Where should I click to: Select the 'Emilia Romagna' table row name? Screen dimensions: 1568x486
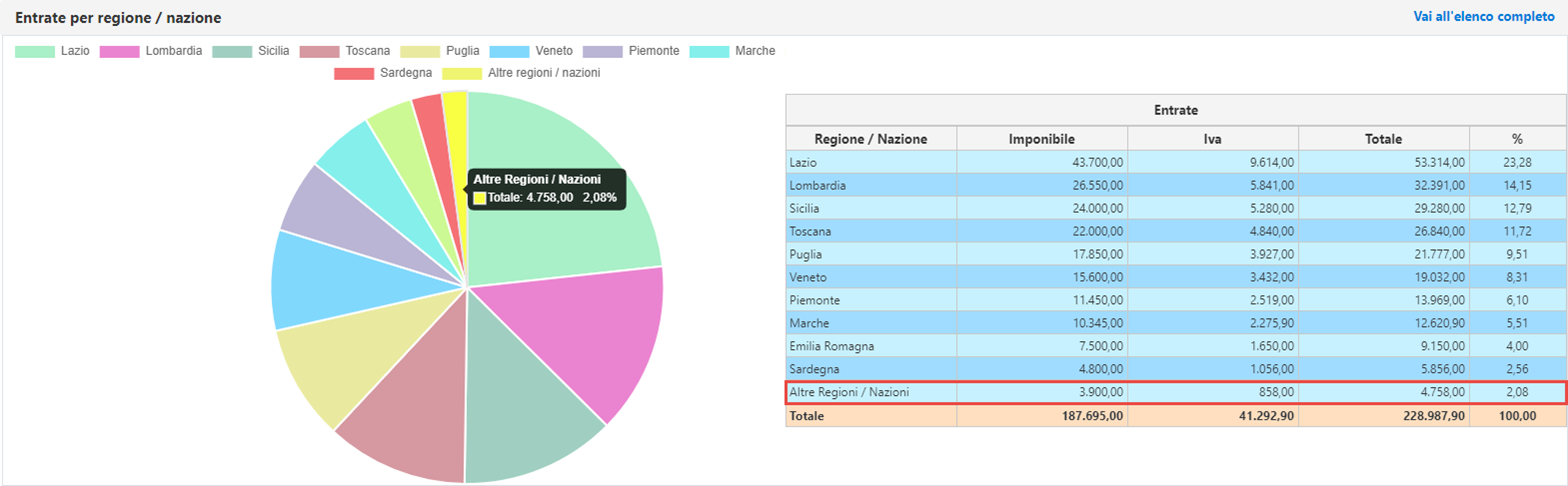click(x=832, y=346)
